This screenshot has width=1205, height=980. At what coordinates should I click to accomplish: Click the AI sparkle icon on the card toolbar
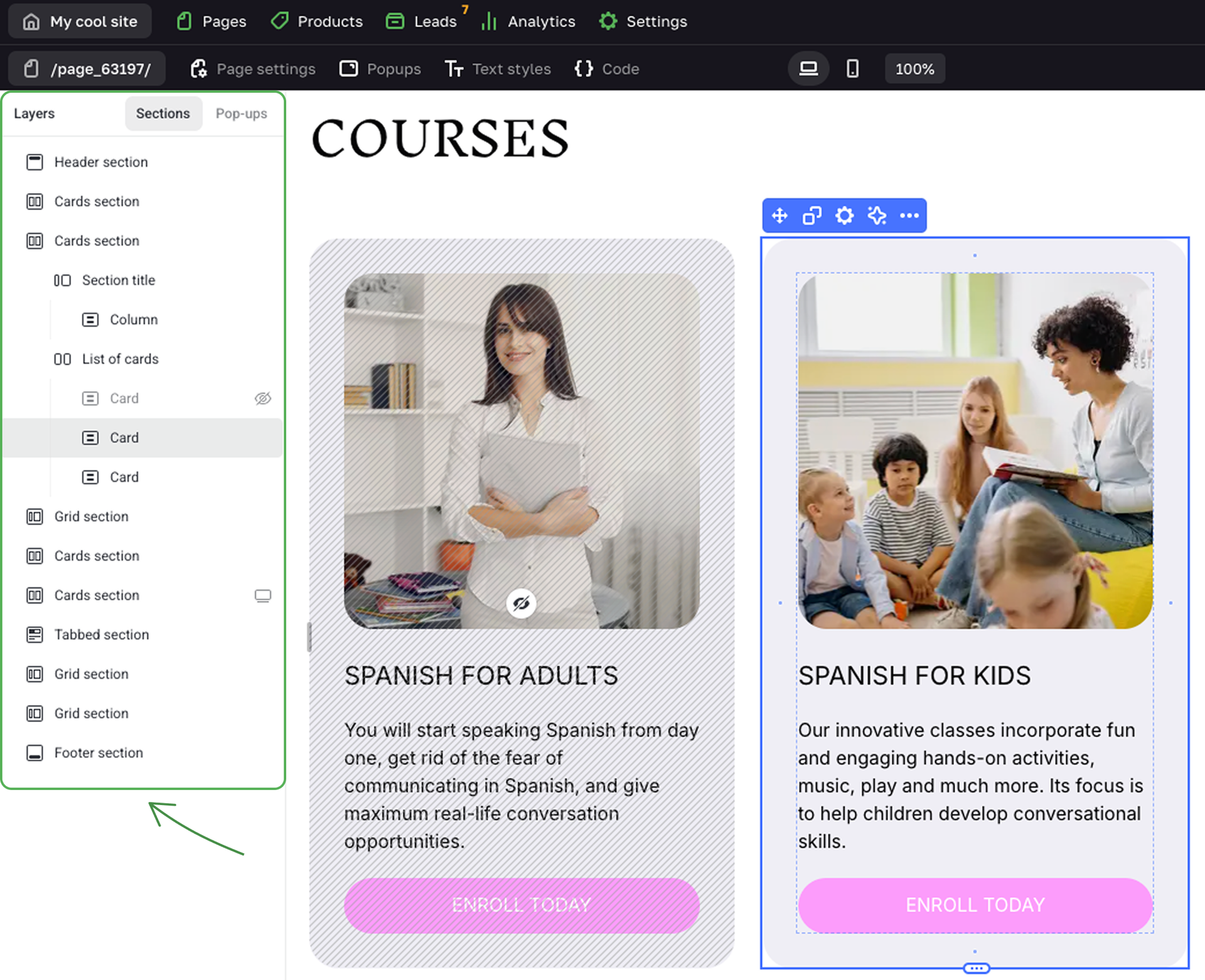click(877, 216)
